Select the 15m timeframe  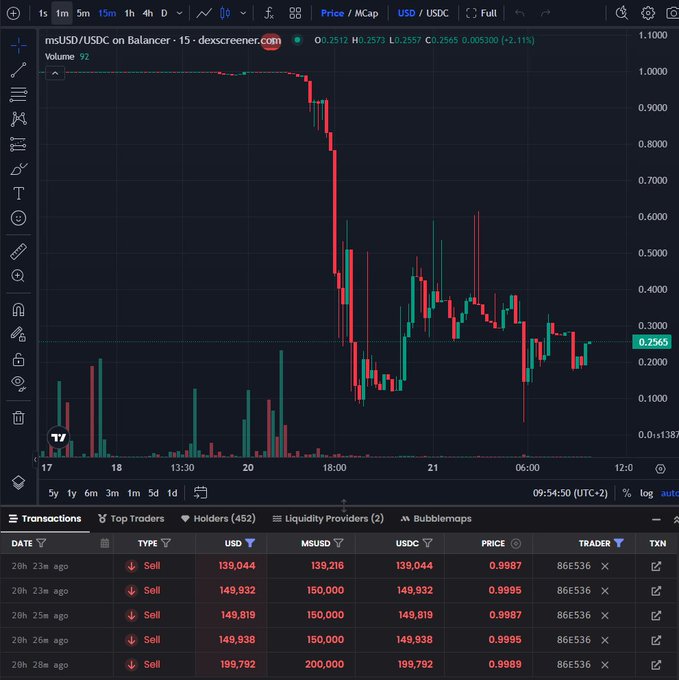pyautogui.click(x=107, y=13)
